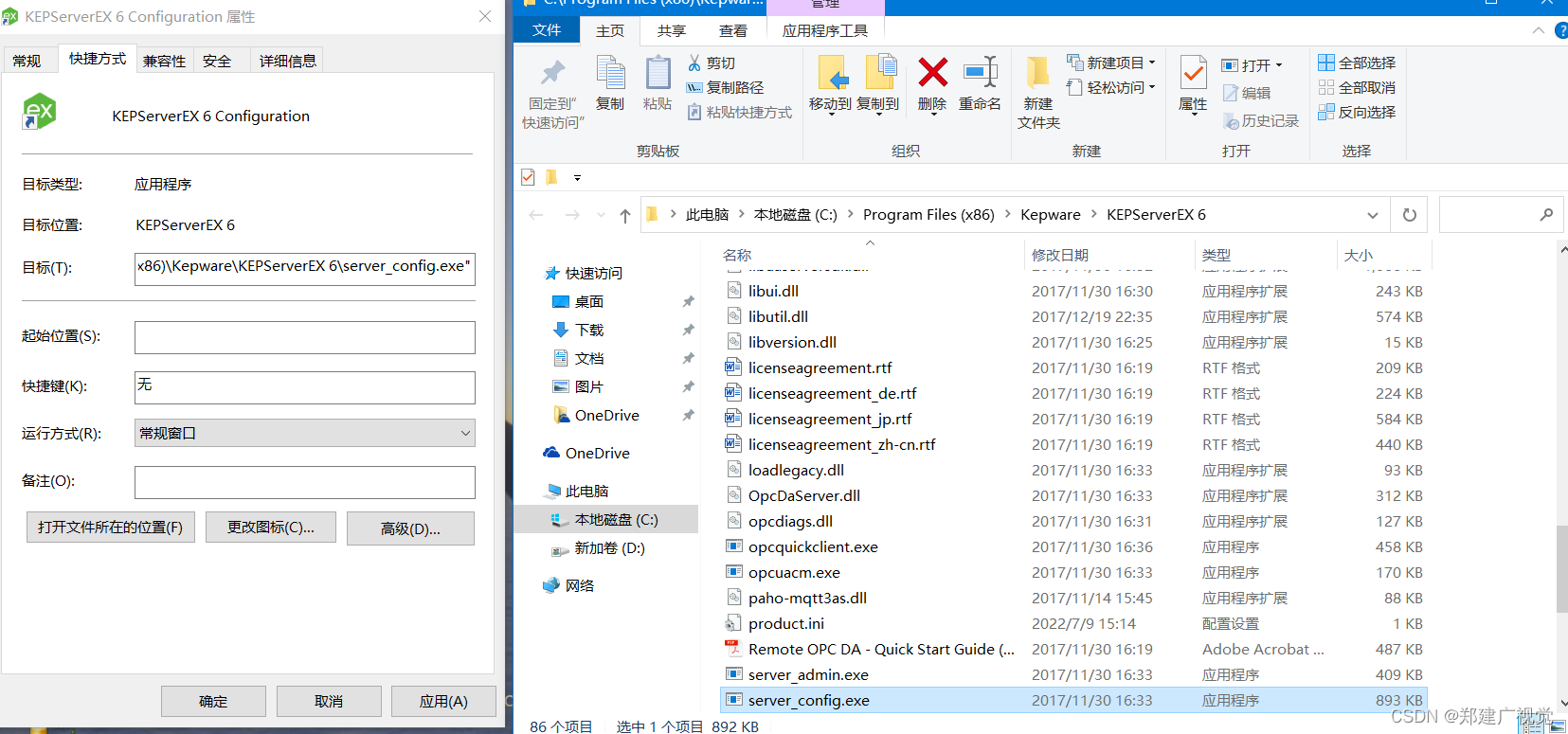Screen dimensions: 1568x734
Task: Expand the Open button dropdown arrow
Action: (1279, 65)
